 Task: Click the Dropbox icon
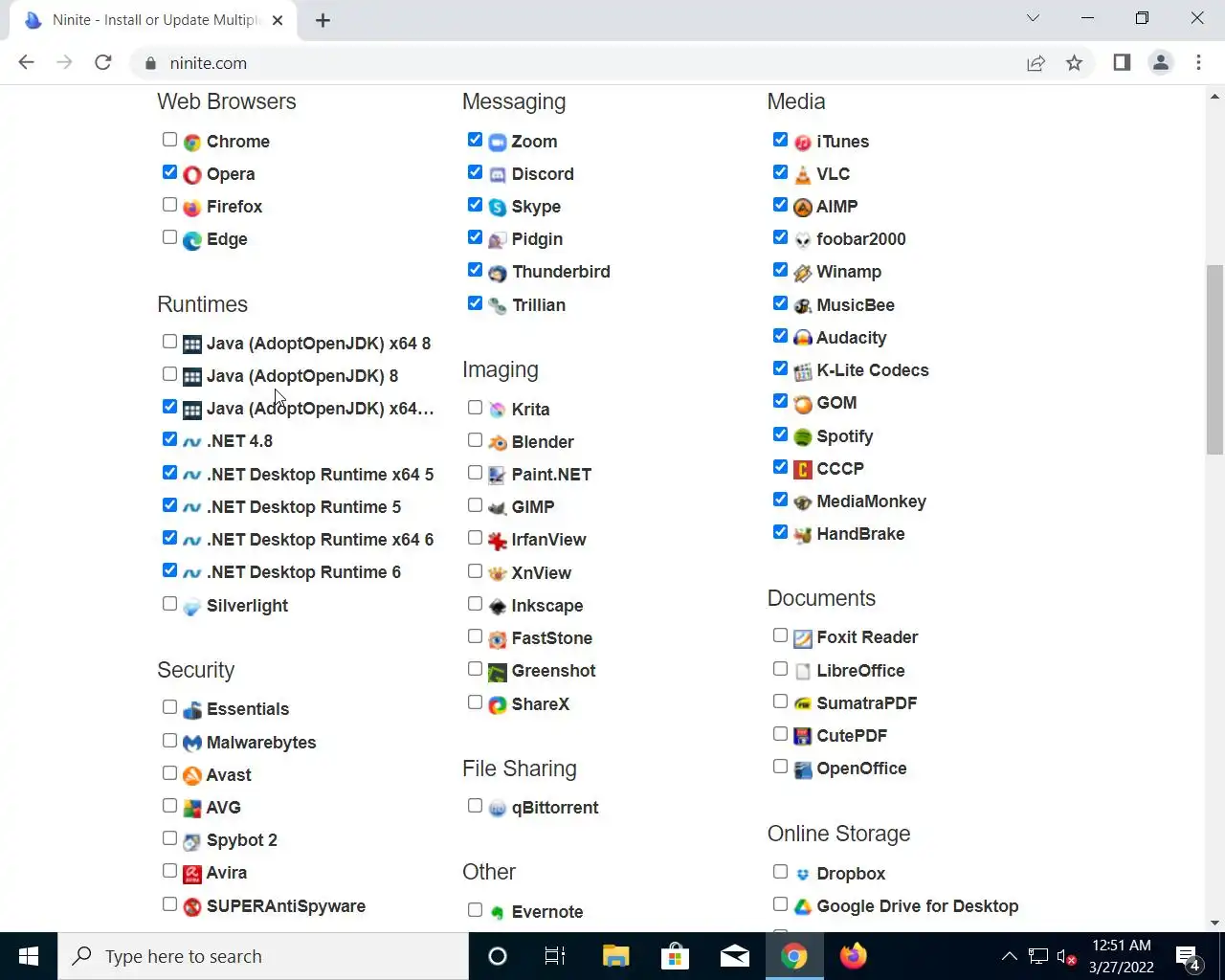pos(803,874)
